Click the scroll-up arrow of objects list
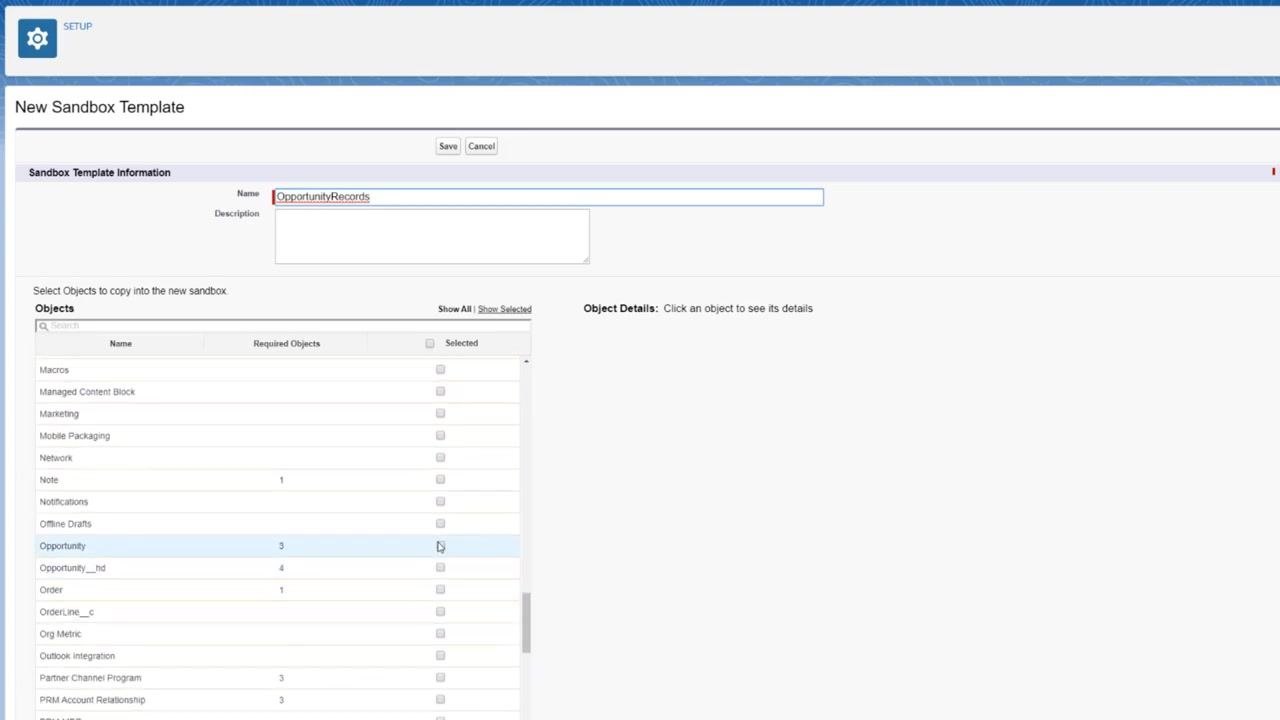Screen dimensions: 1280x720 [526, 361]
